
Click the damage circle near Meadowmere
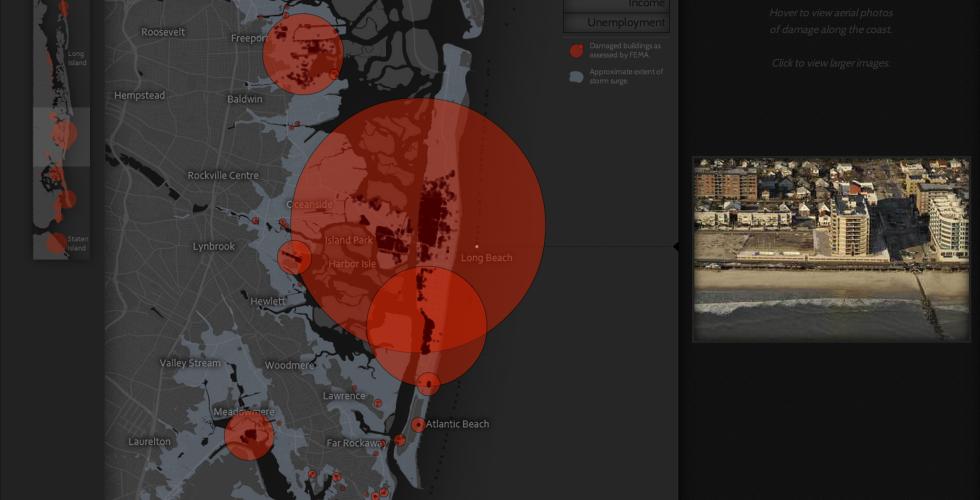tap(249, 436)
